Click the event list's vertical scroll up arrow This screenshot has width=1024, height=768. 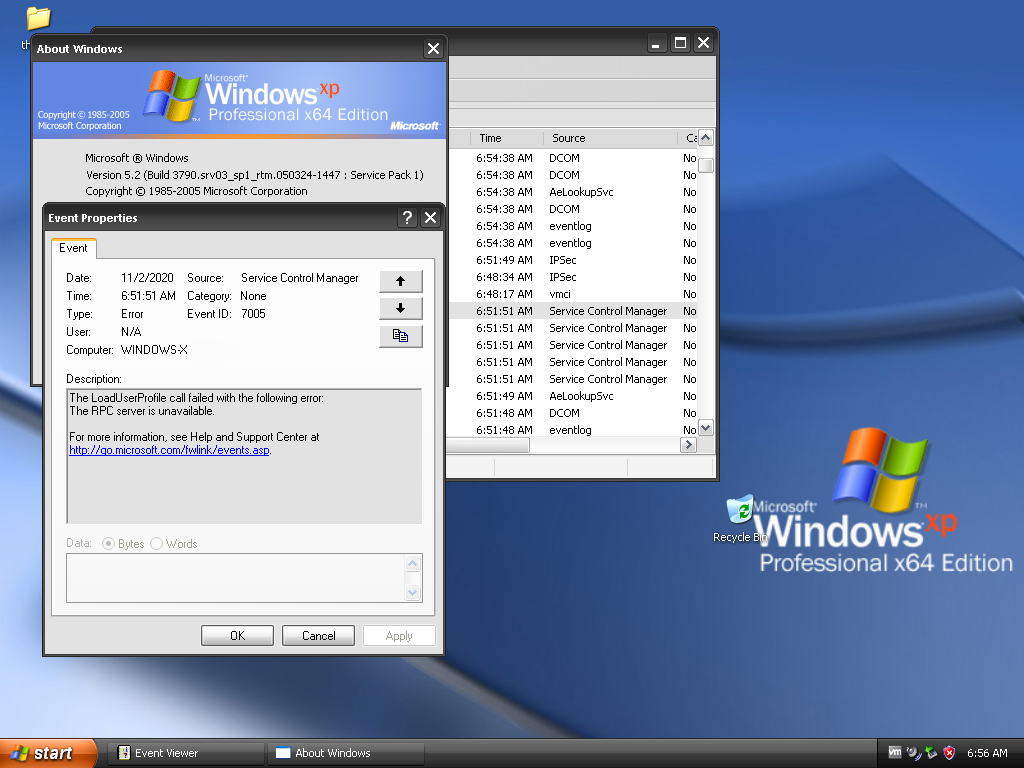(x=705, y=138)
